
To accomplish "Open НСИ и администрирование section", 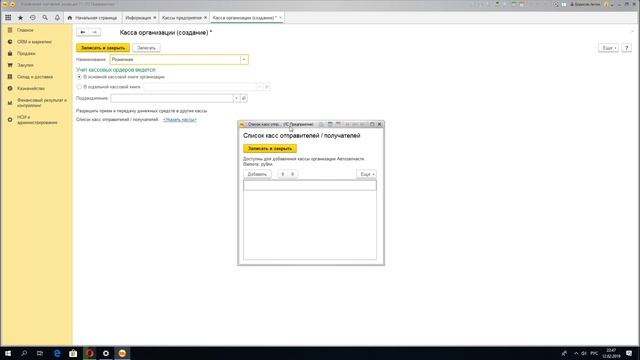I will (x=37, y=120).
